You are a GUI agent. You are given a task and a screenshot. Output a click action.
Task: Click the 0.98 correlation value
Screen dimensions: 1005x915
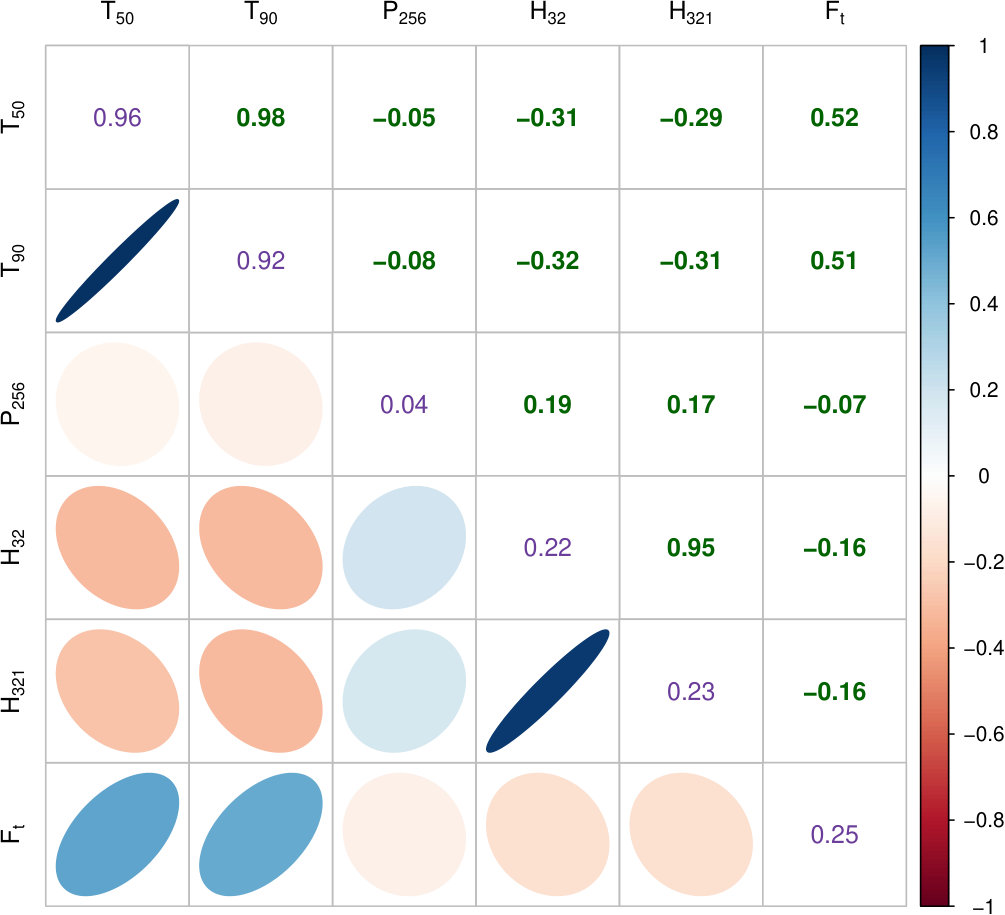[x=261, y=118]
